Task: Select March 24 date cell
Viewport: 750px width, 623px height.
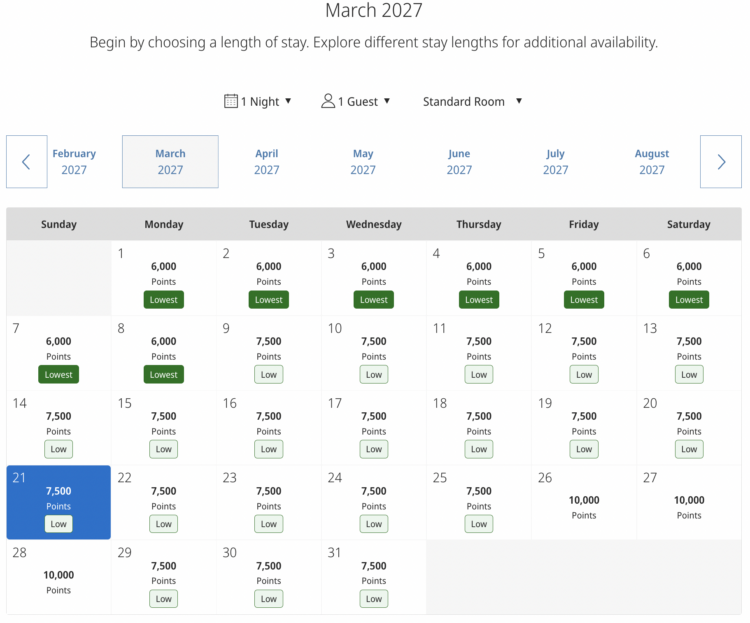Action: (374, 502)
